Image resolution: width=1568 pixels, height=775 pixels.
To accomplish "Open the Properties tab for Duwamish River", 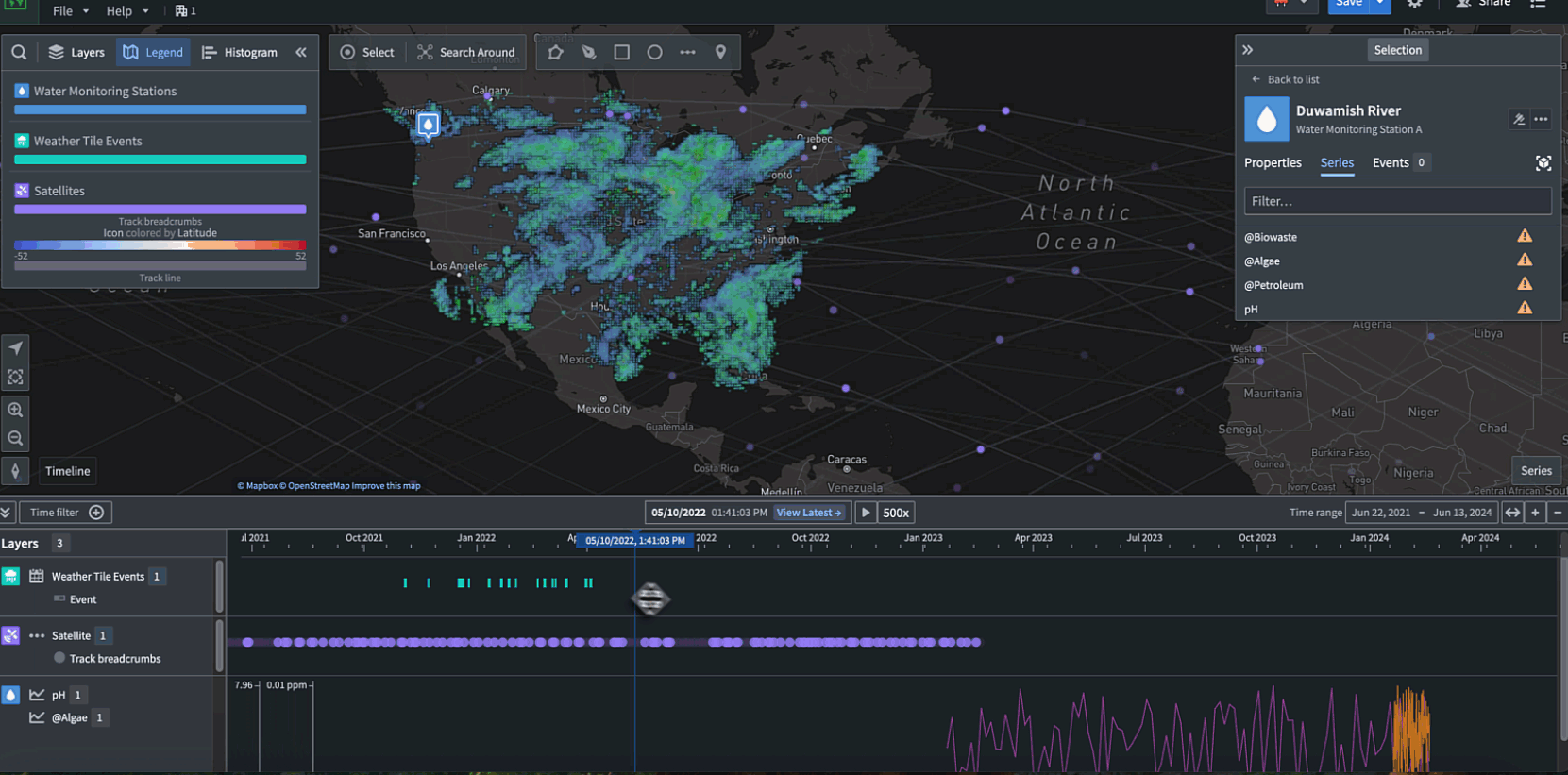I will [1272, 163].
